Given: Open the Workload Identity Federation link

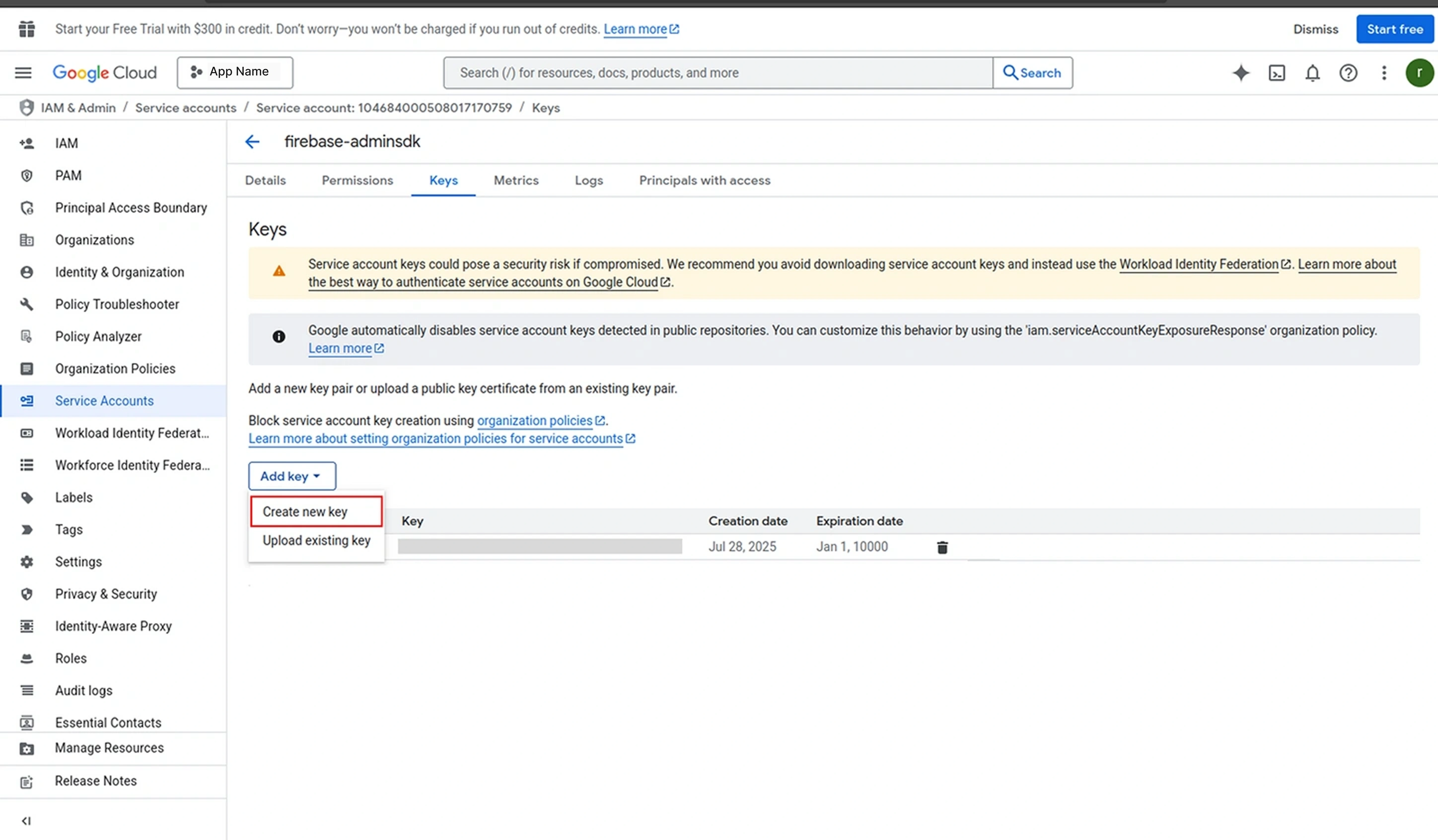Looking at the screenshot, I should (x=1205, y=264).
